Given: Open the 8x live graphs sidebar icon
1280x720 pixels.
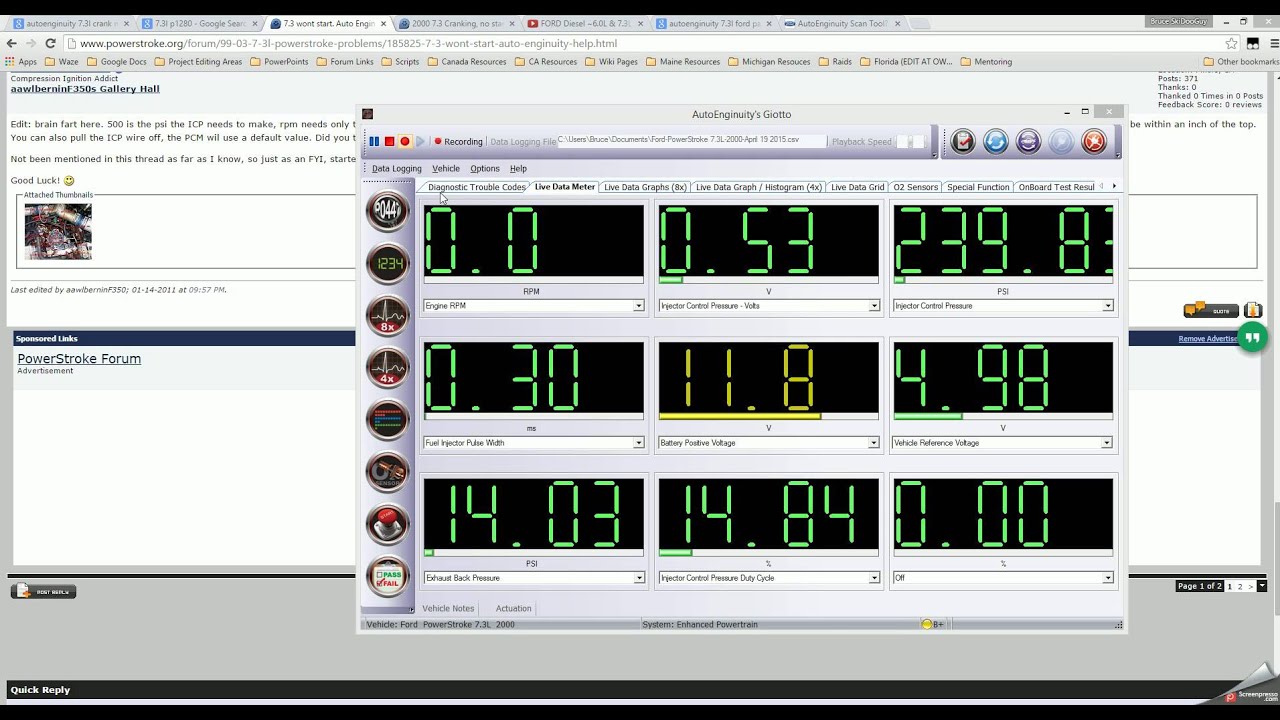Looking at the screenshot, I should pos(387,316).
